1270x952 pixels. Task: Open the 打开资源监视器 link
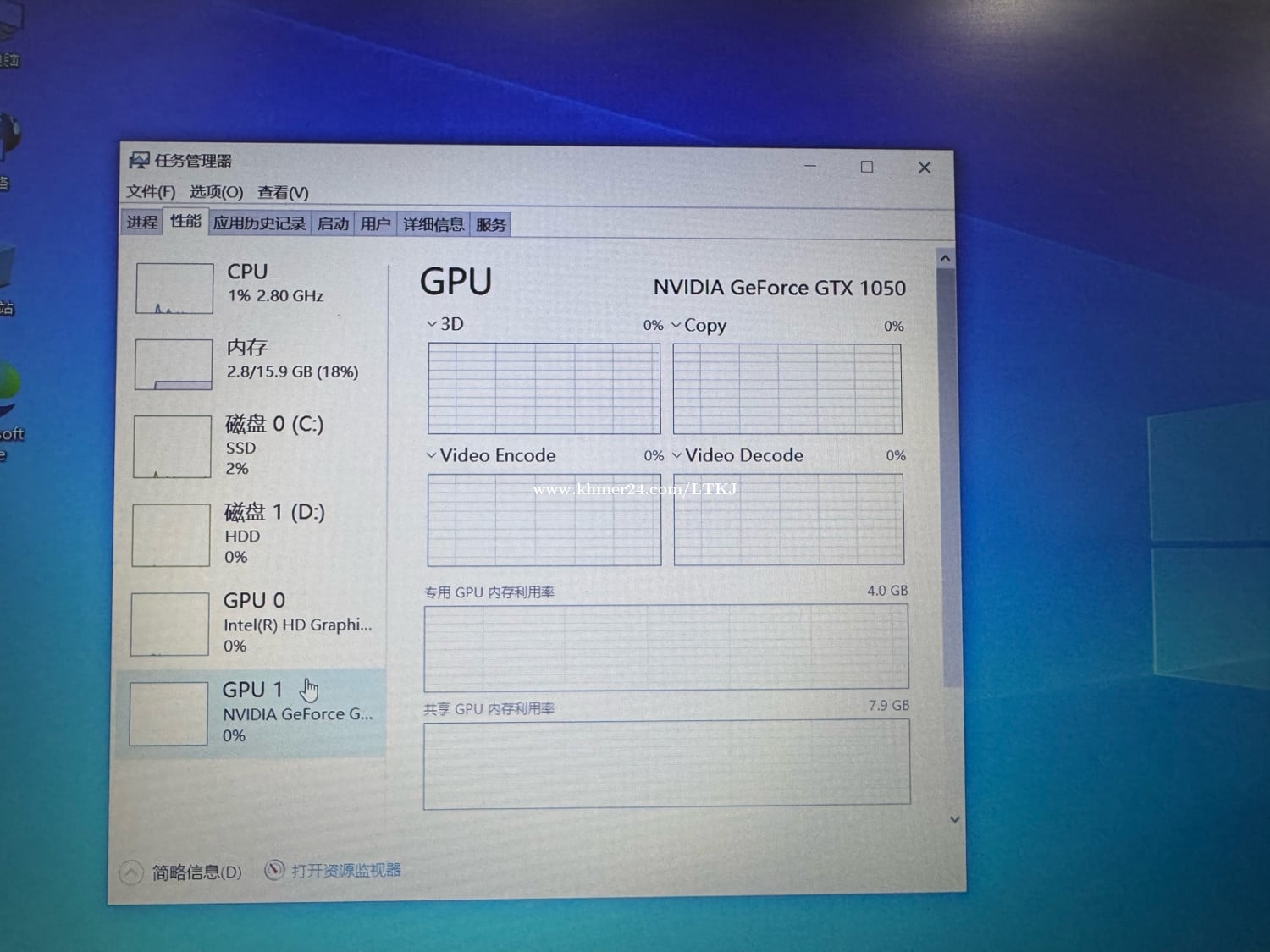pyautogui.click(x=346, y=870)
